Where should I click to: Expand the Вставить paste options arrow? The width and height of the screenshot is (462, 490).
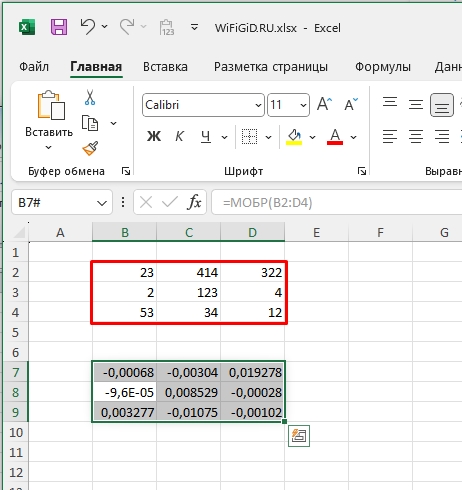[x=49, y=147]
